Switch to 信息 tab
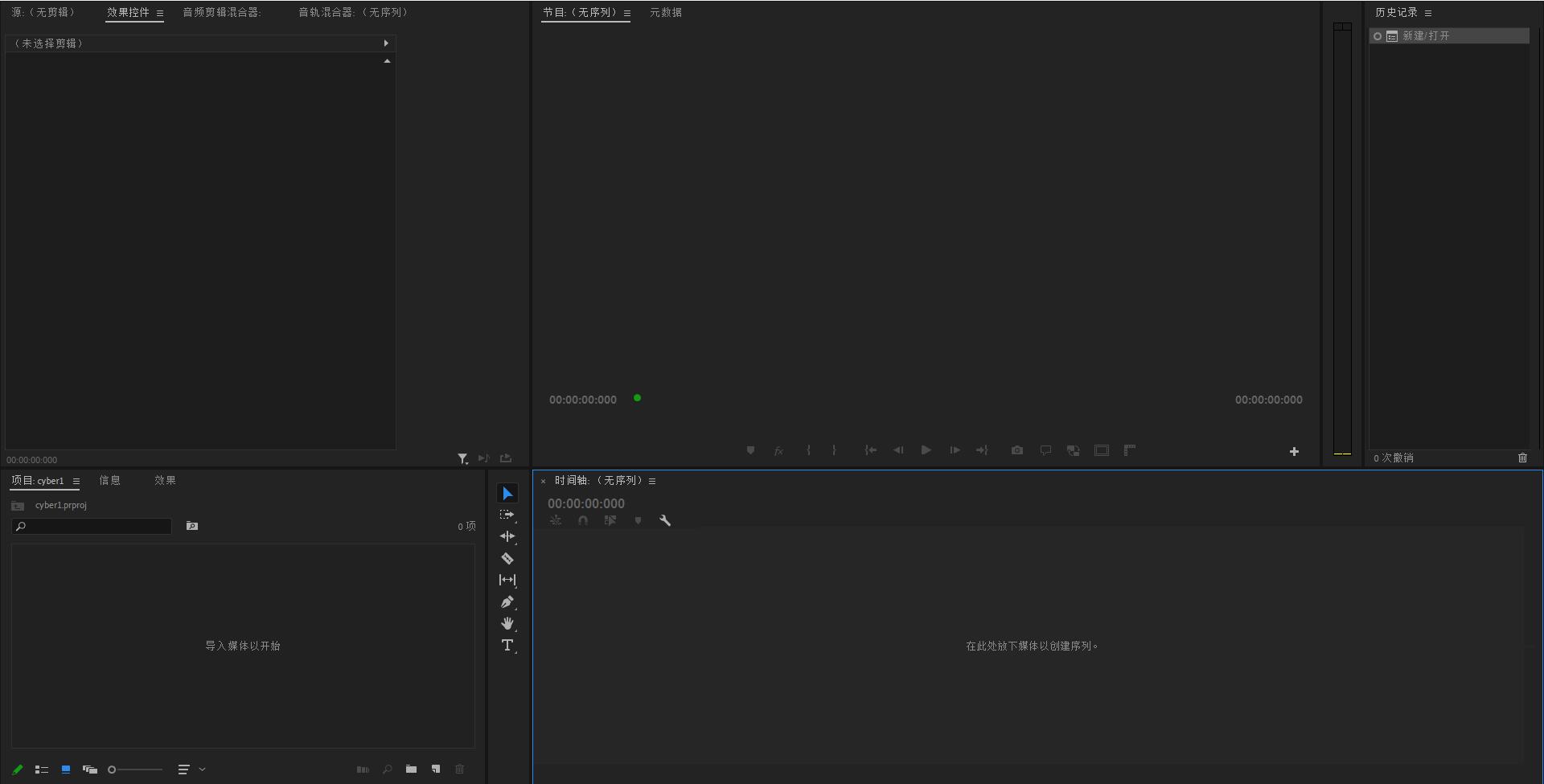Viewport: 1544px width, 784px height. (110, 480)
